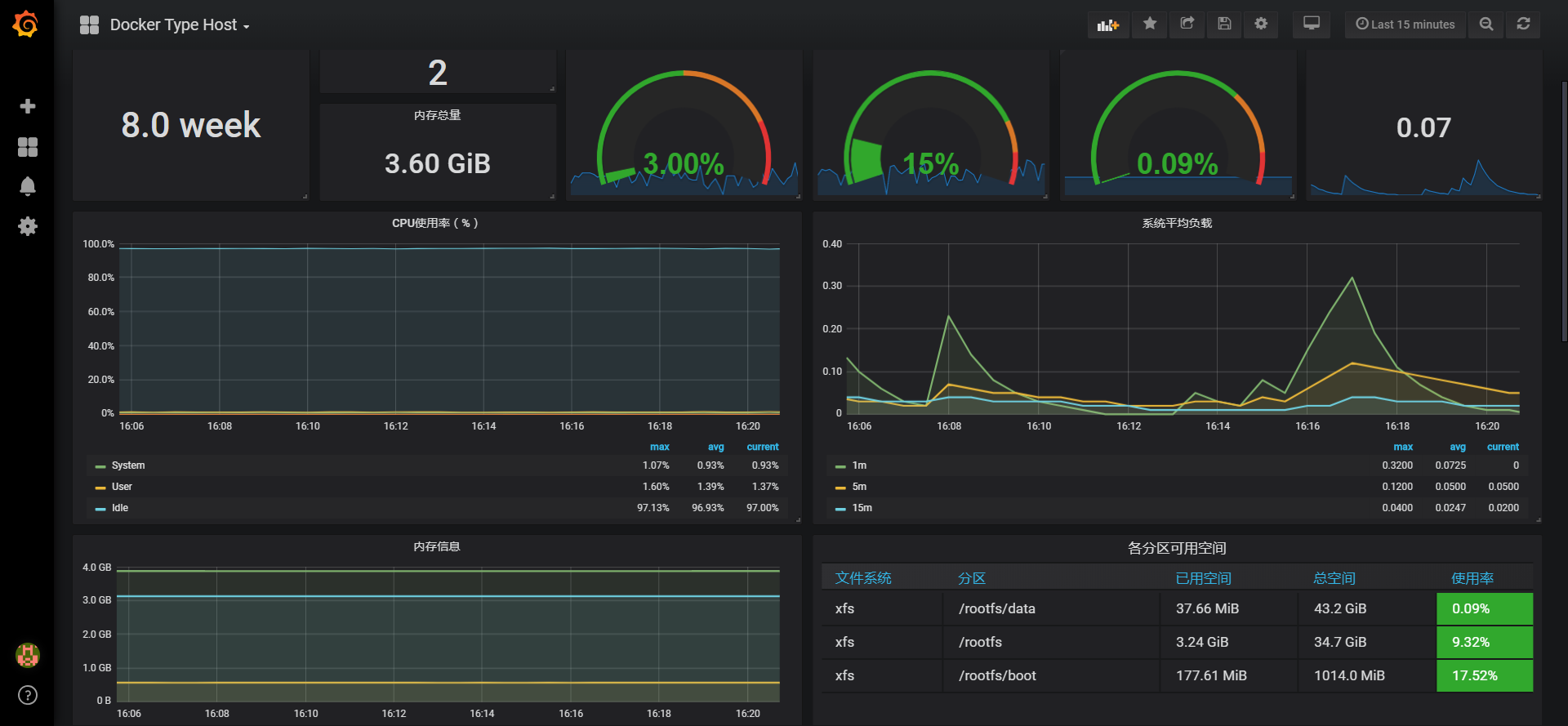Image resolution: width=1568 pixels, height=726 pixels.
Task: Click the /rootfs/data partition cell
Action: coord(1051,608)
